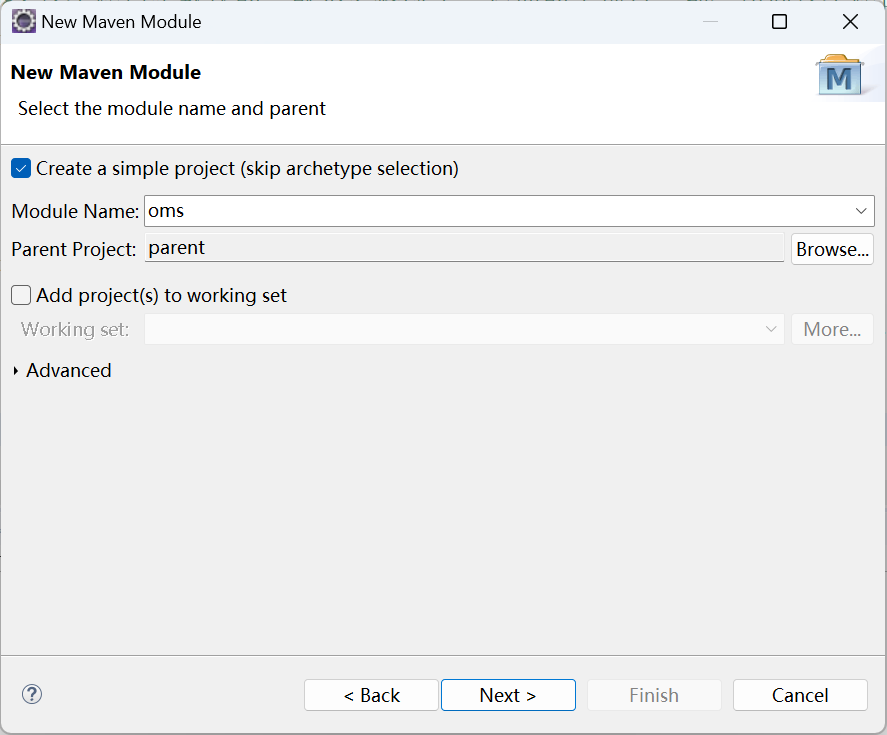Viewport: 887px width, 735px height.
Task: Maximize the New Maven Module window
Action: click(x=779, y=21)
